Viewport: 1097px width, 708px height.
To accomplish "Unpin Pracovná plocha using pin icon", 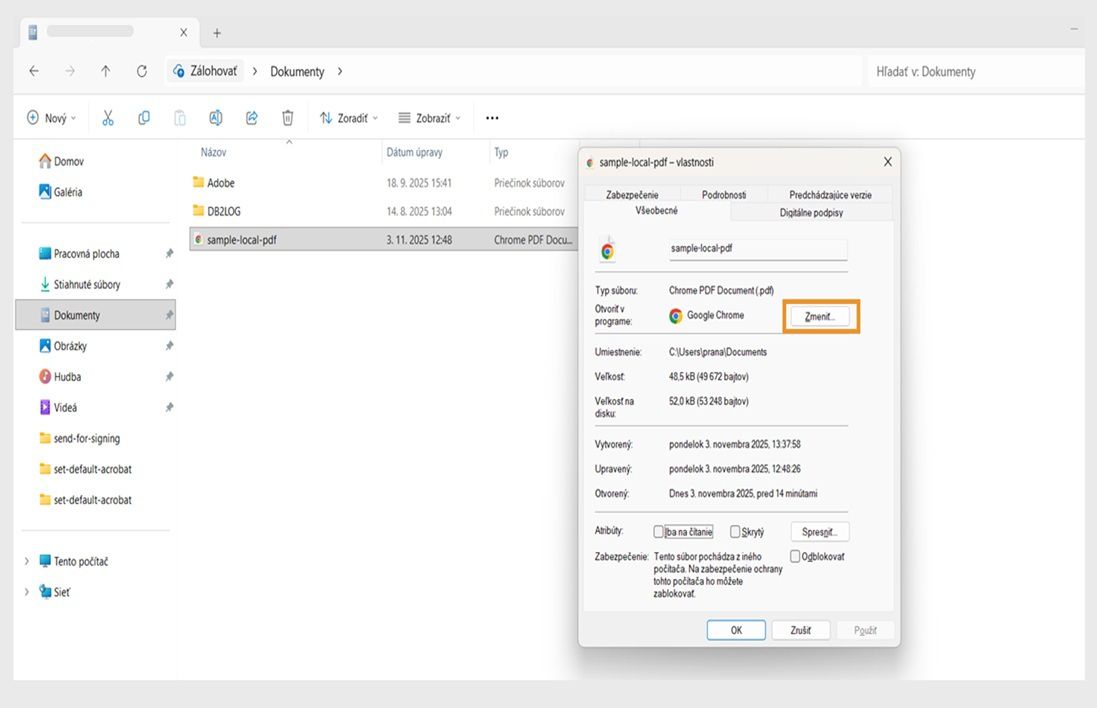I will click(x=169, y=254).
